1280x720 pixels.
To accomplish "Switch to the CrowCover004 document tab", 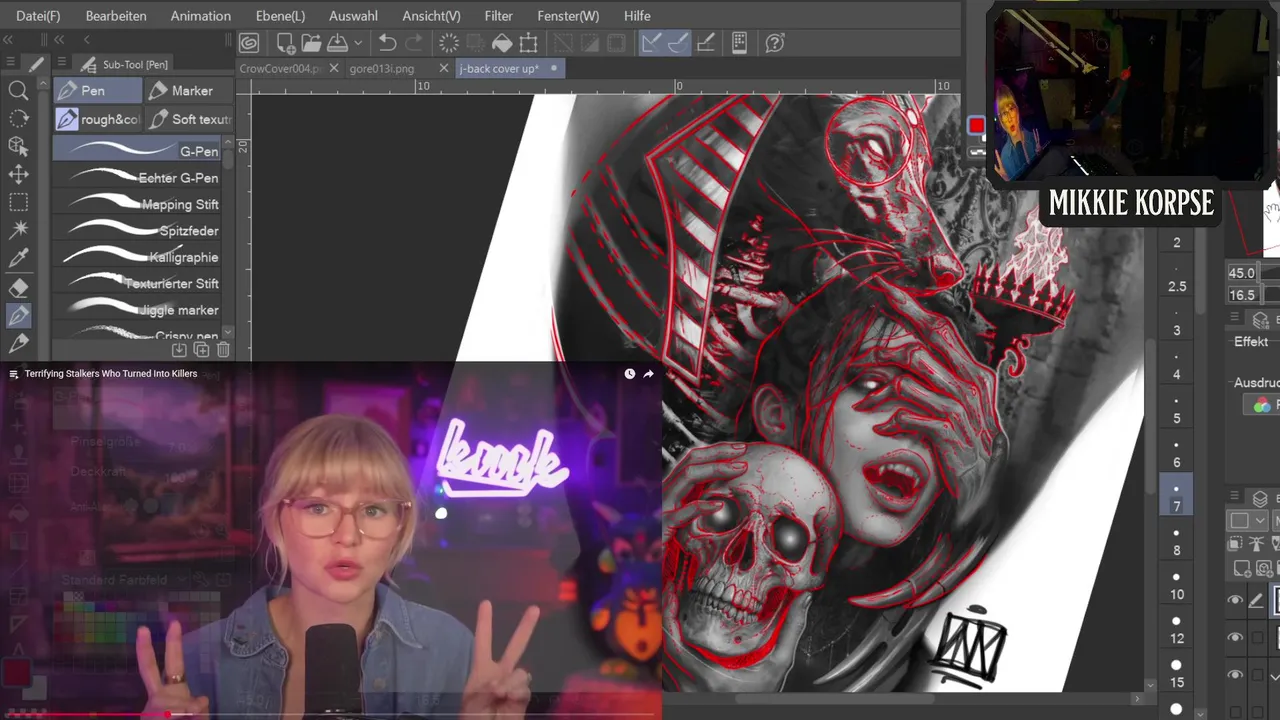I will pos(279,68).
